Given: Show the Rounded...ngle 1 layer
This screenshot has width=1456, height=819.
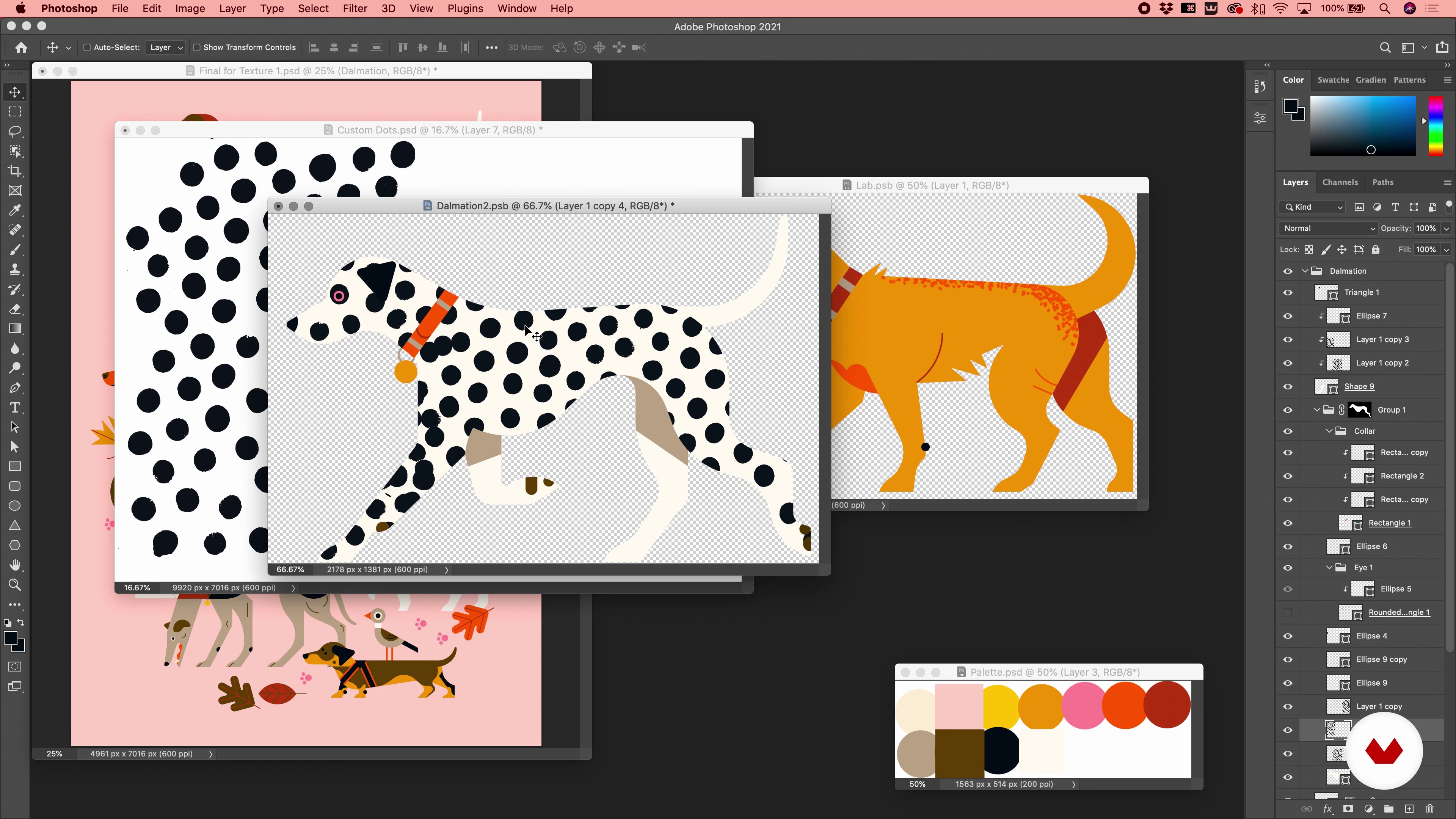Looking at the screenshot, I should click(x=1288, y=613).
